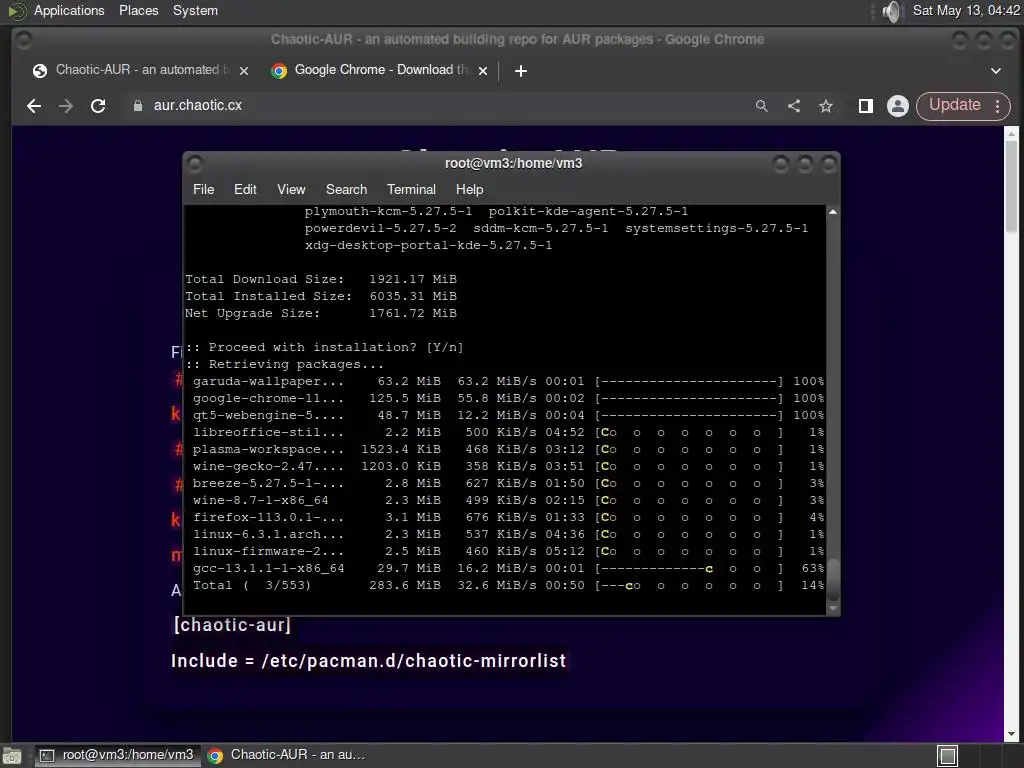This screenshot has height=768, width=1024.
Task: Click the Chrome window menu button at title left
Action: [x=24, y=40]
